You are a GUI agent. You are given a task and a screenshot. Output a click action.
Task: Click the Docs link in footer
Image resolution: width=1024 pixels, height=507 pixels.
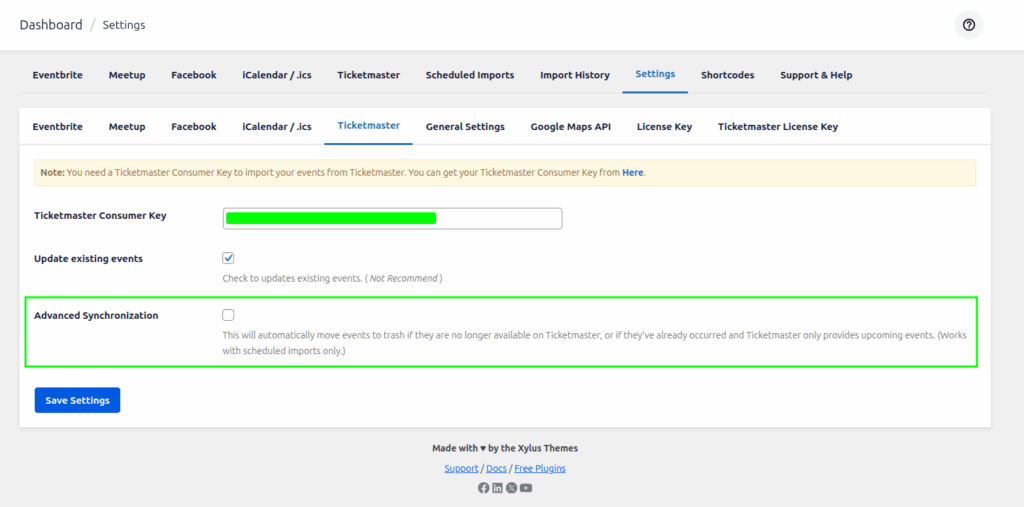point(496,468)
